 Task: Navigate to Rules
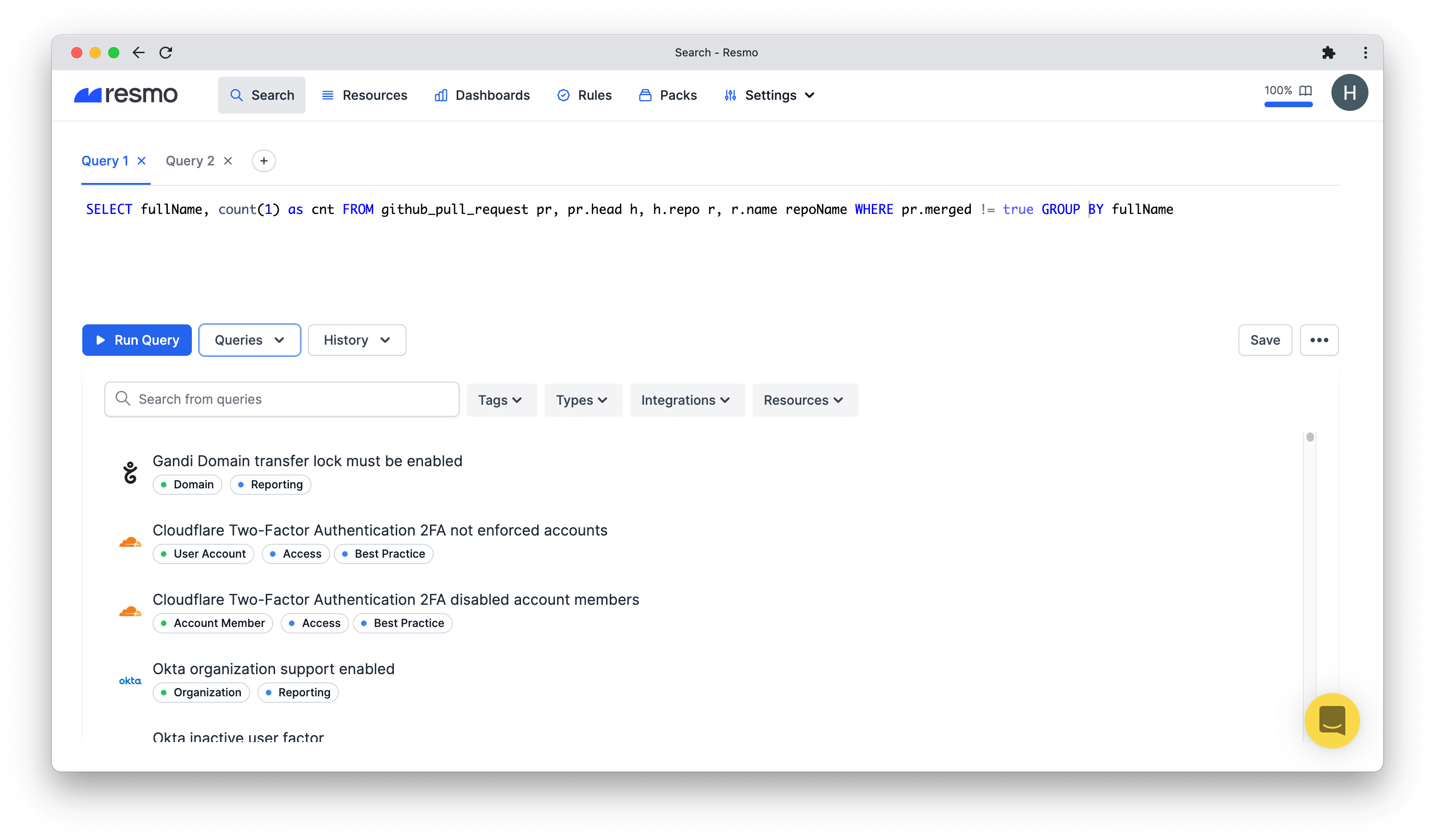click(584, 95)
